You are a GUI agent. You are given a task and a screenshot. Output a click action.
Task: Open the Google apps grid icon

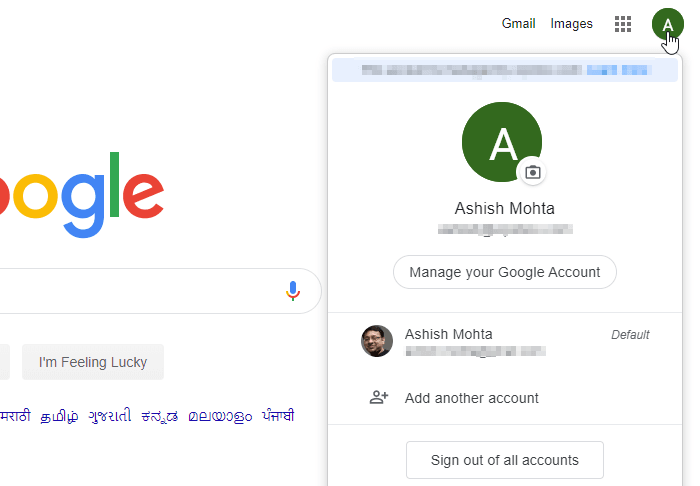tap(623, 24)
